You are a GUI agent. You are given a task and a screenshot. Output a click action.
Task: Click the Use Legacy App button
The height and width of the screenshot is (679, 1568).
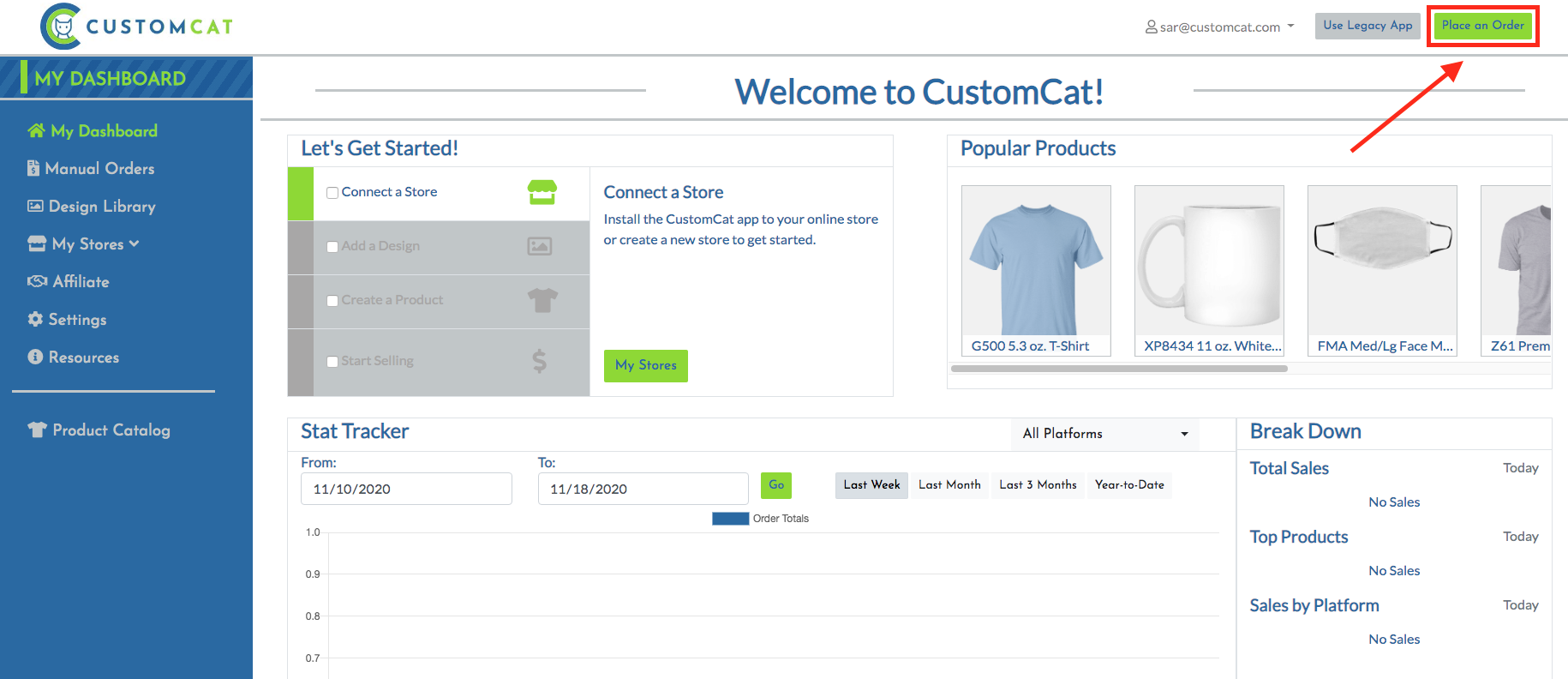pos(1368,26)
